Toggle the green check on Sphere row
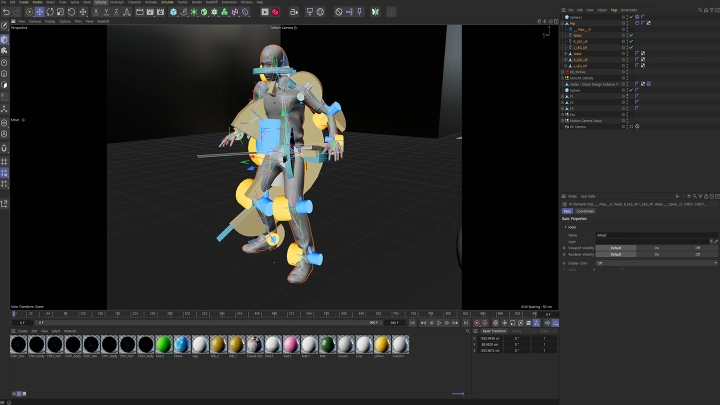 pyautogui.click(x=631, y=90)
